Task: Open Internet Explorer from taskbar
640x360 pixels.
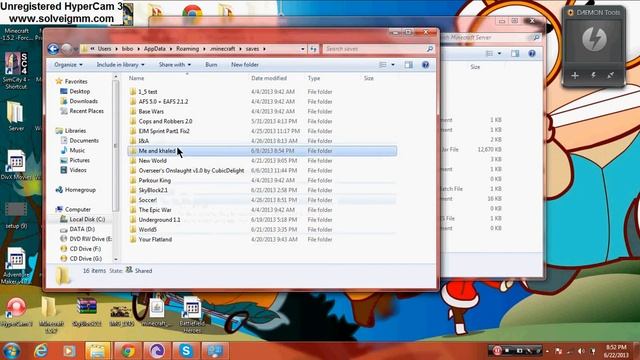Action: point(41,351)
